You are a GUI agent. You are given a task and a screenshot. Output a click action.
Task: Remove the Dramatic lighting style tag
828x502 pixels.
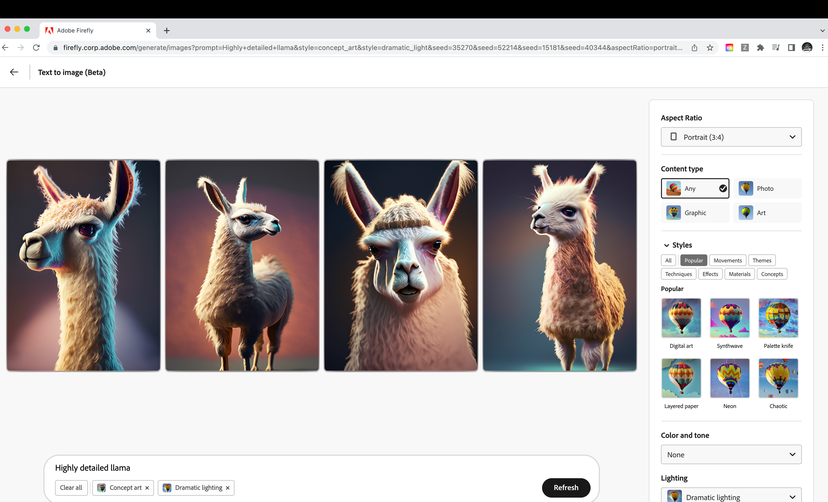coord(228,488)
